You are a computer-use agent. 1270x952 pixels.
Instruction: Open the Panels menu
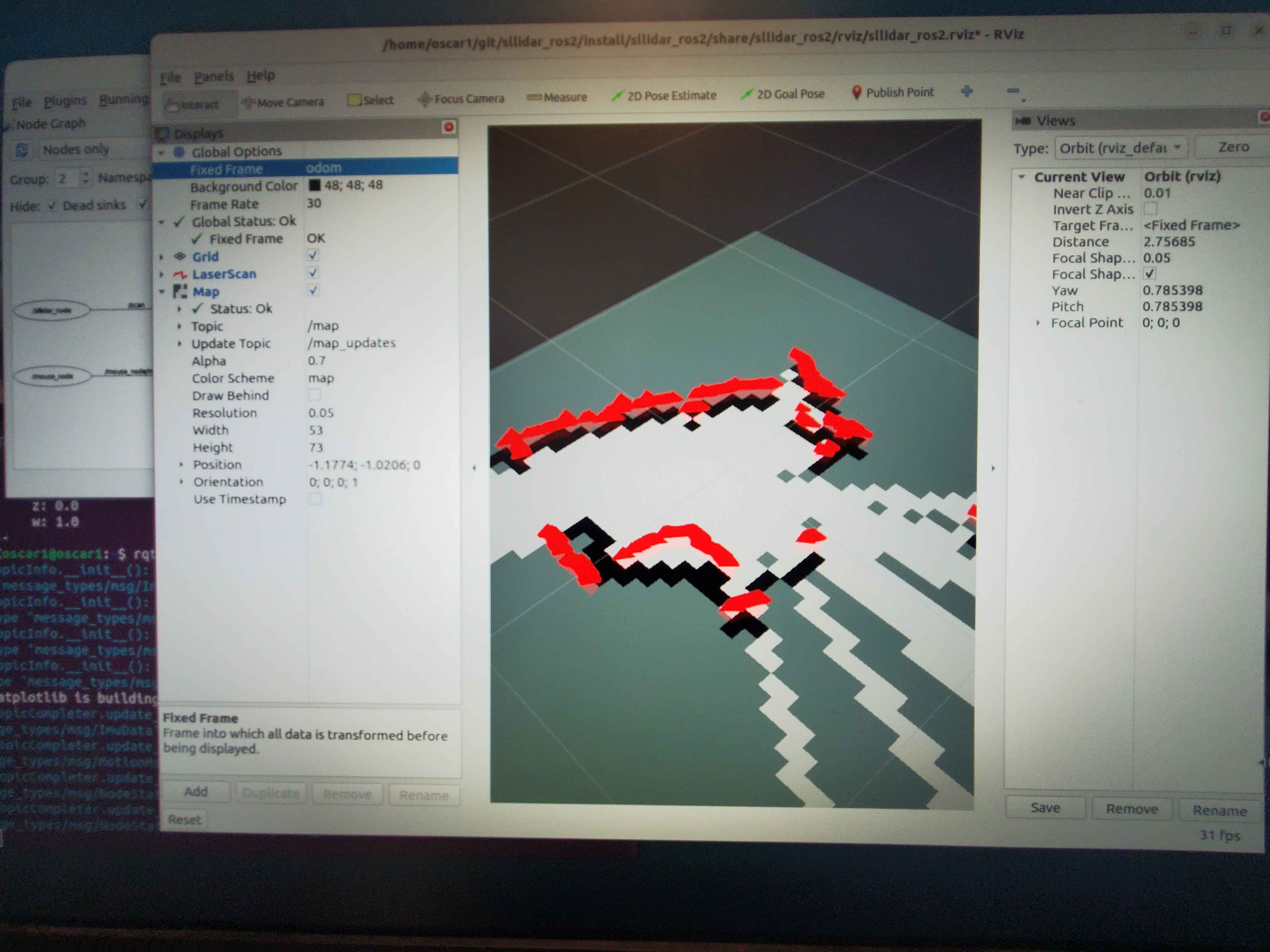(214, 77)
